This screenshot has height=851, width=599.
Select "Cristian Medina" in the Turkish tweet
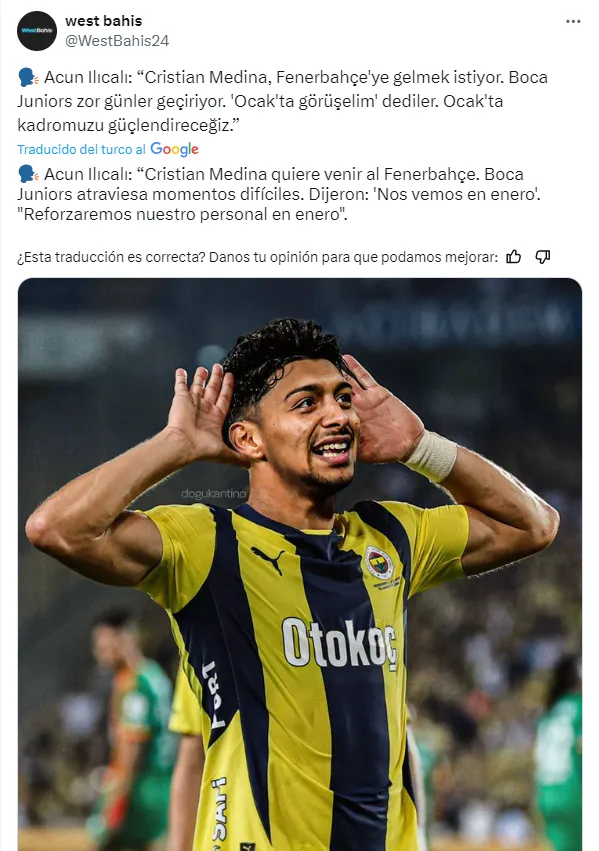point(207,78)
